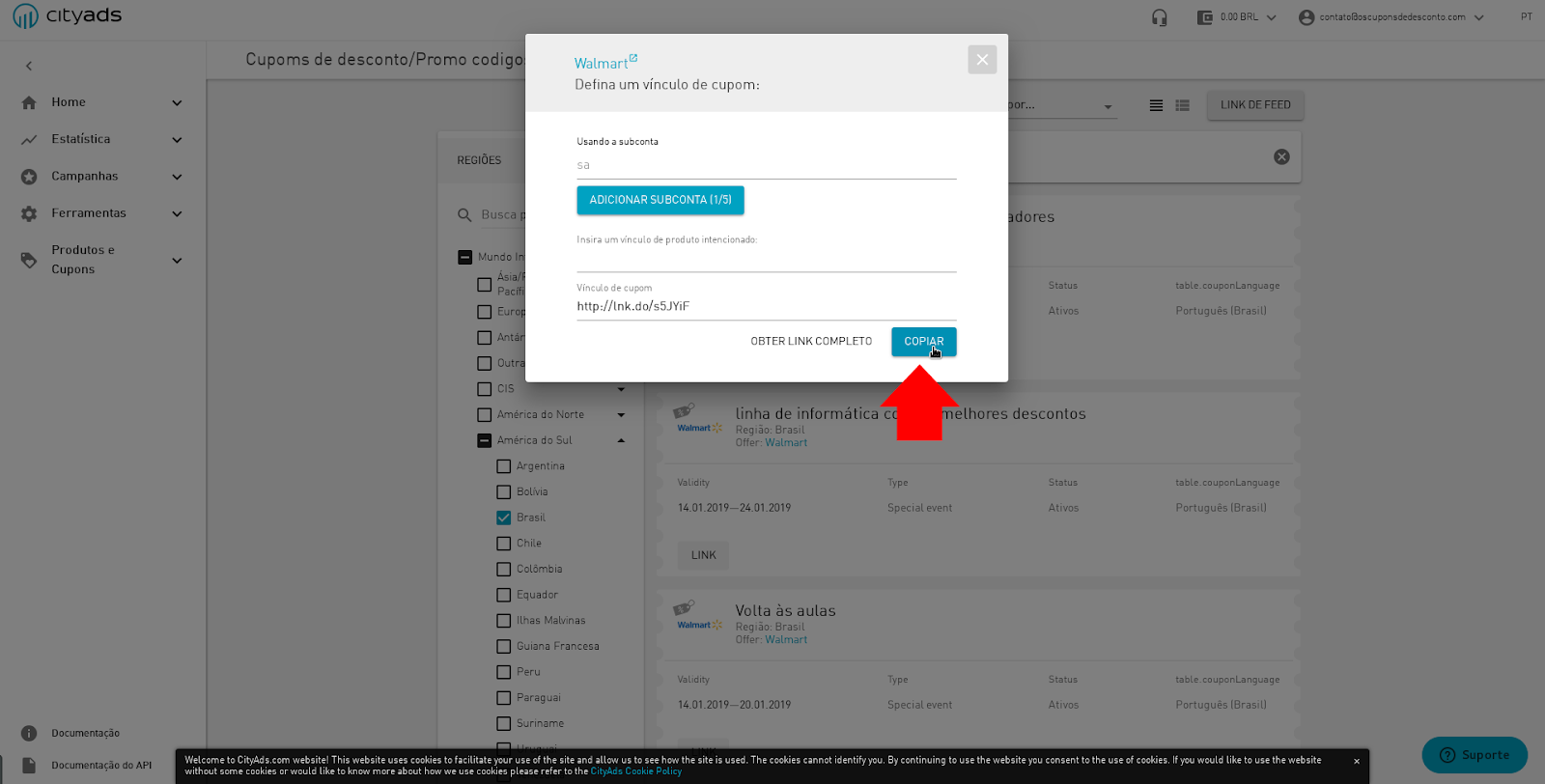Click the Home house icon

point(29,102)
